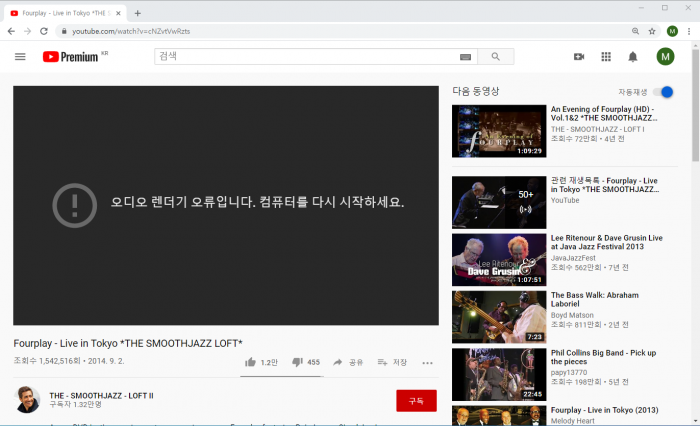Open the YouTube apps grid icon

point(606,57)
